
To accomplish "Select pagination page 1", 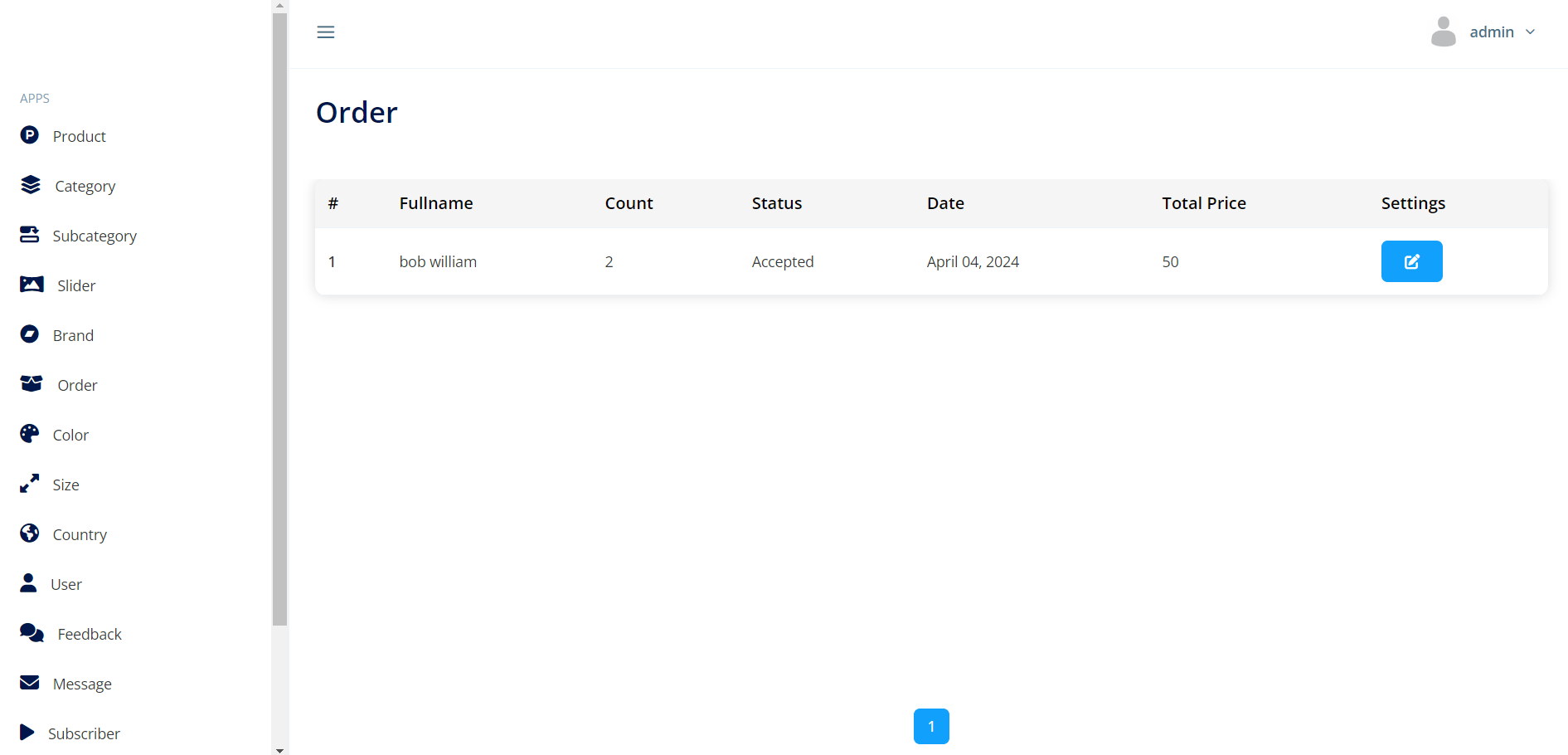I will [x=931, y=726].
